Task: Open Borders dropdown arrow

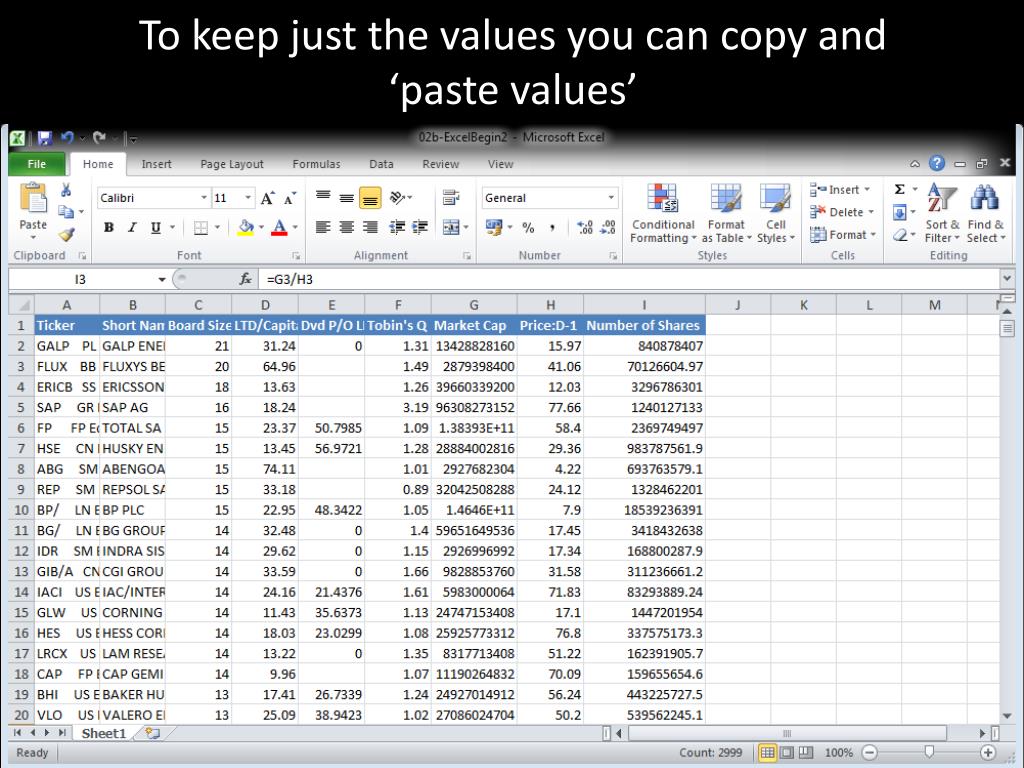Action: 217,227
